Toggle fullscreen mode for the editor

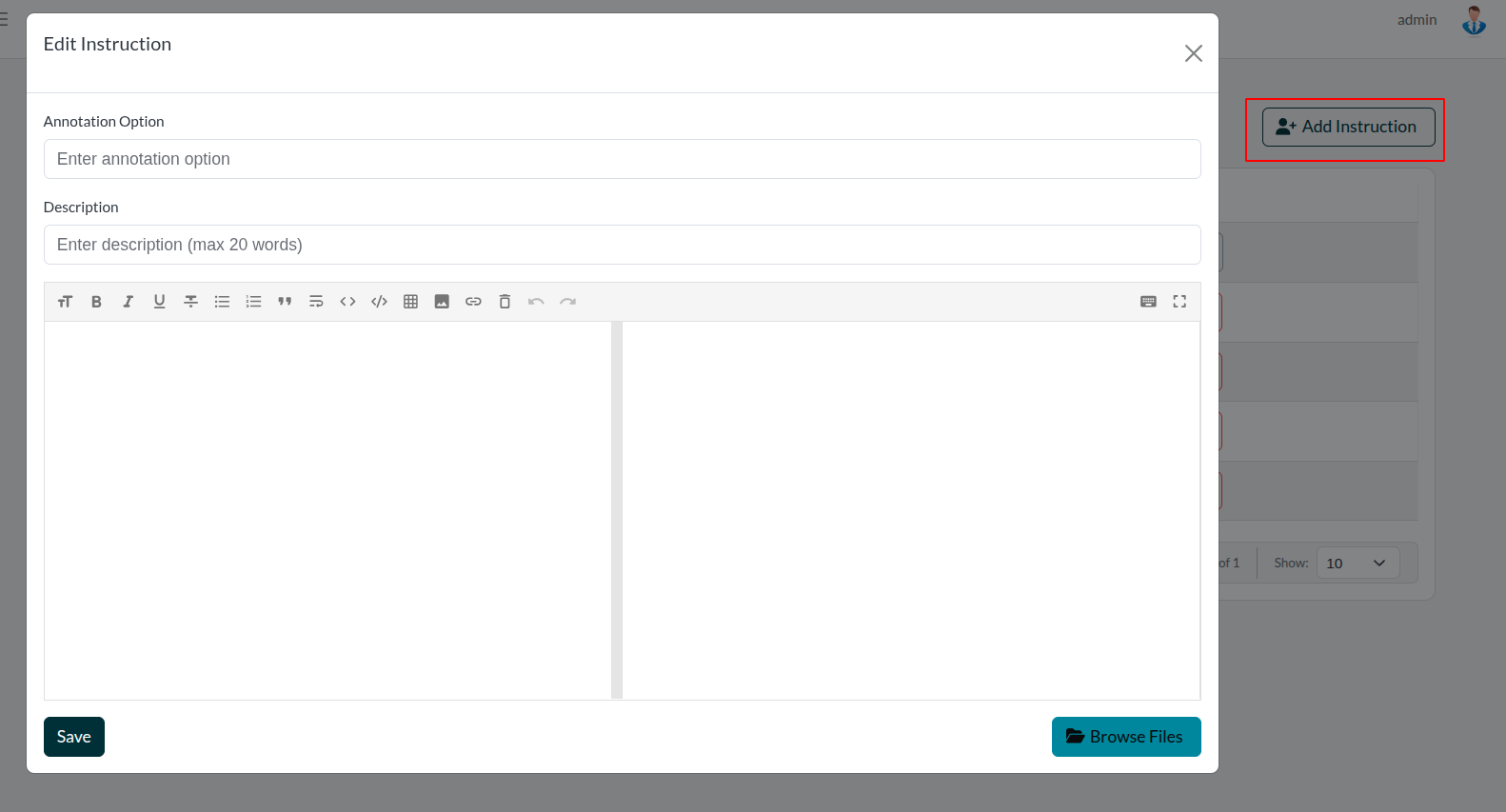point(1179,302)
